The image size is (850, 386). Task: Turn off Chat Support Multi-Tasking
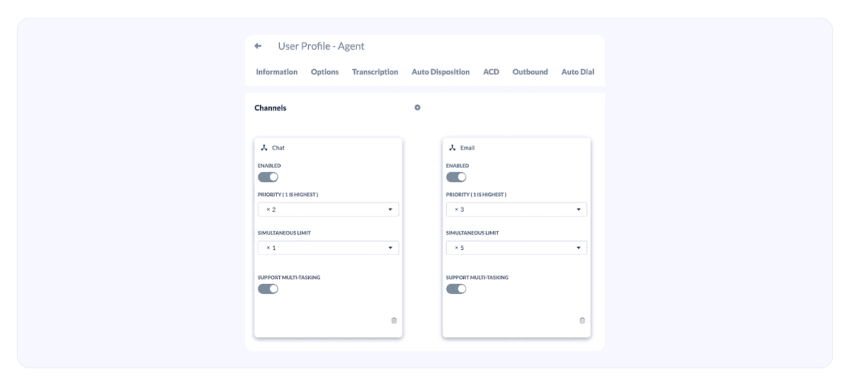click(x=268, y=289)
